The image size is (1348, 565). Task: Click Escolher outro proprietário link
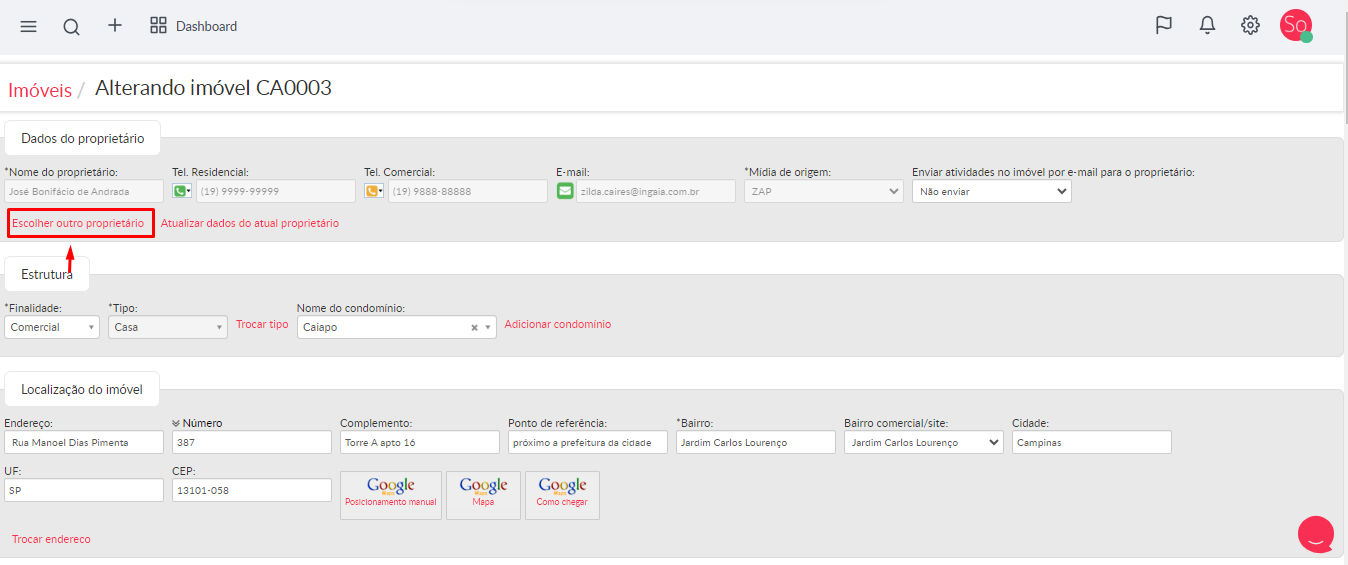pyautogui.click(x=78, y=223)
